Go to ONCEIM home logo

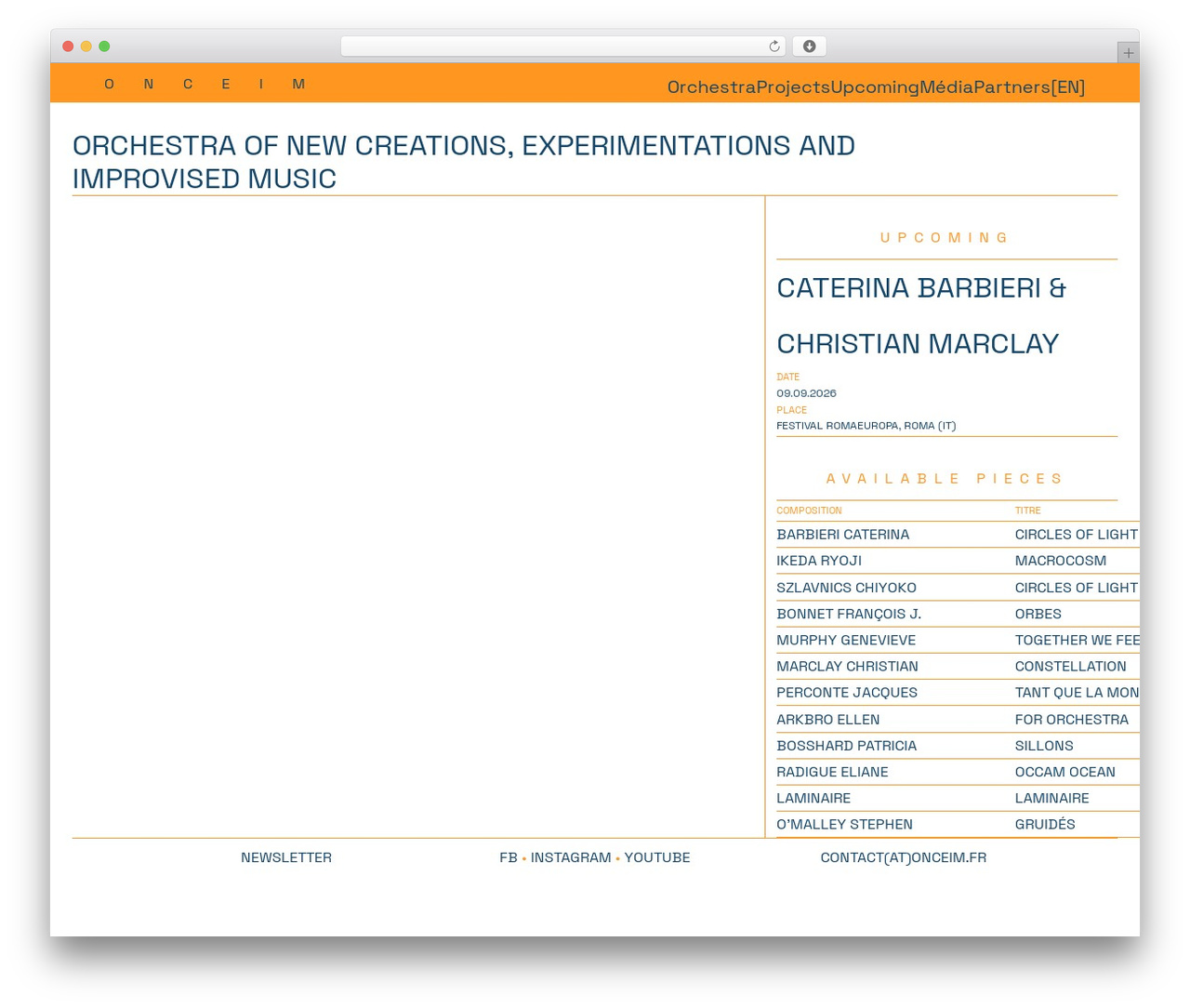(205, 84)
